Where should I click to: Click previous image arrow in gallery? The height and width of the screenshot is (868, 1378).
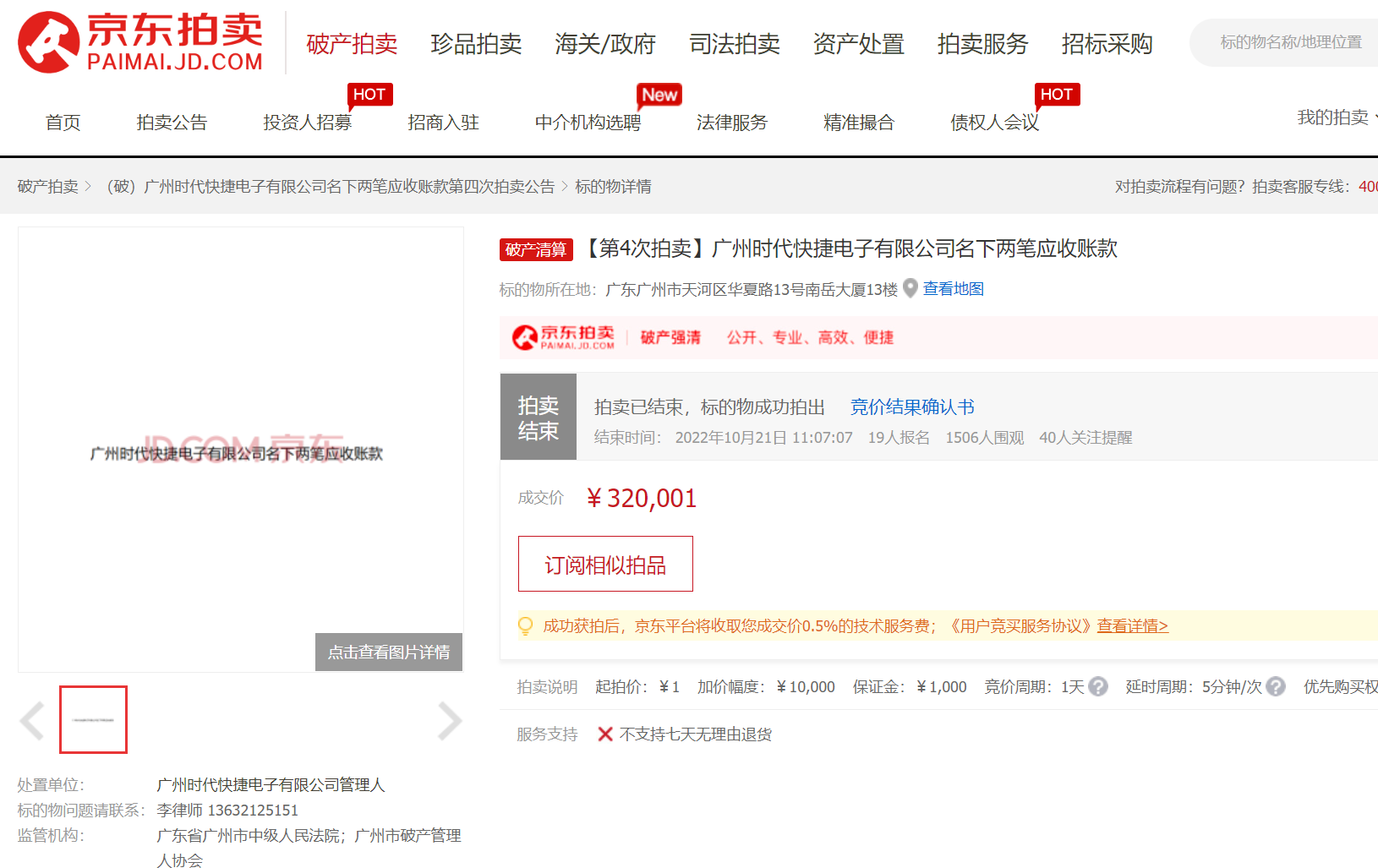tap(32, 721)
